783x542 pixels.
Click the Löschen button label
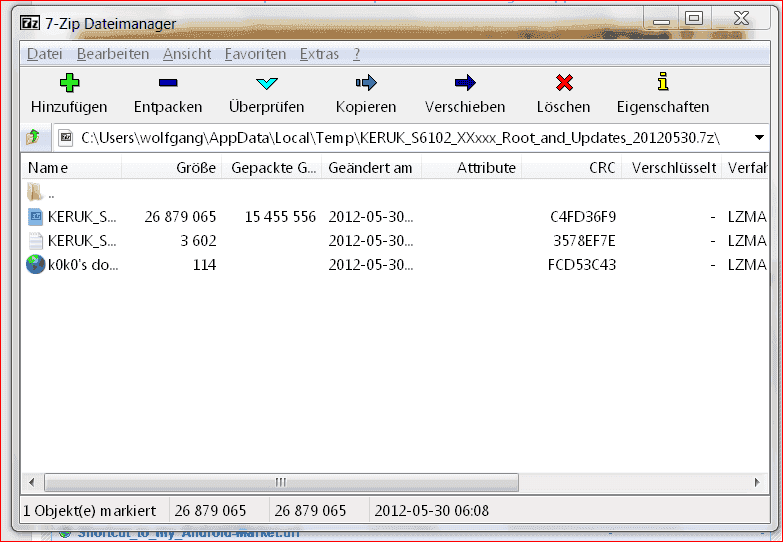[x=563, y=107]
